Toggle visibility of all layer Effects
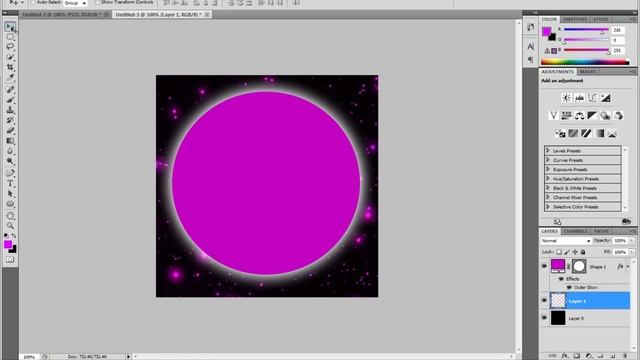This screenshot has width=640, height=360. point(561,279)
